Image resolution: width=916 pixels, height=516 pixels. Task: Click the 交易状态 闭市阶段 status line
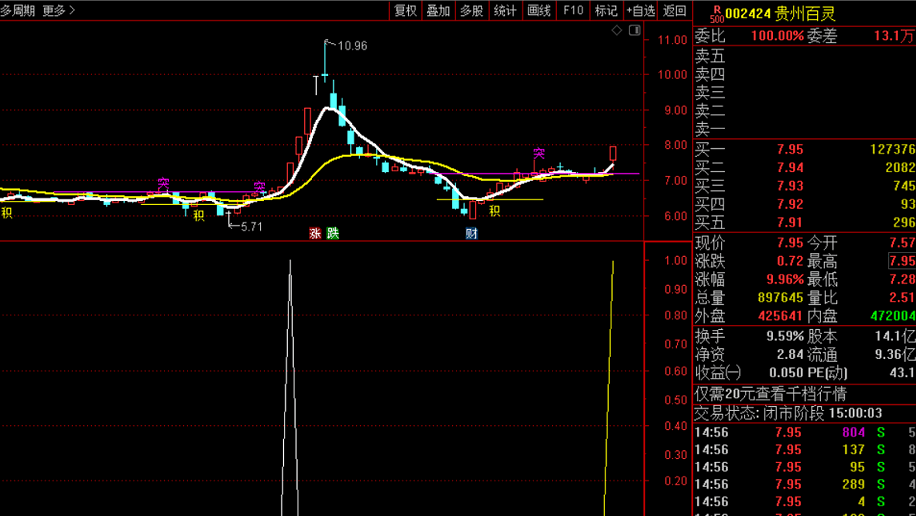coord(789,413)
